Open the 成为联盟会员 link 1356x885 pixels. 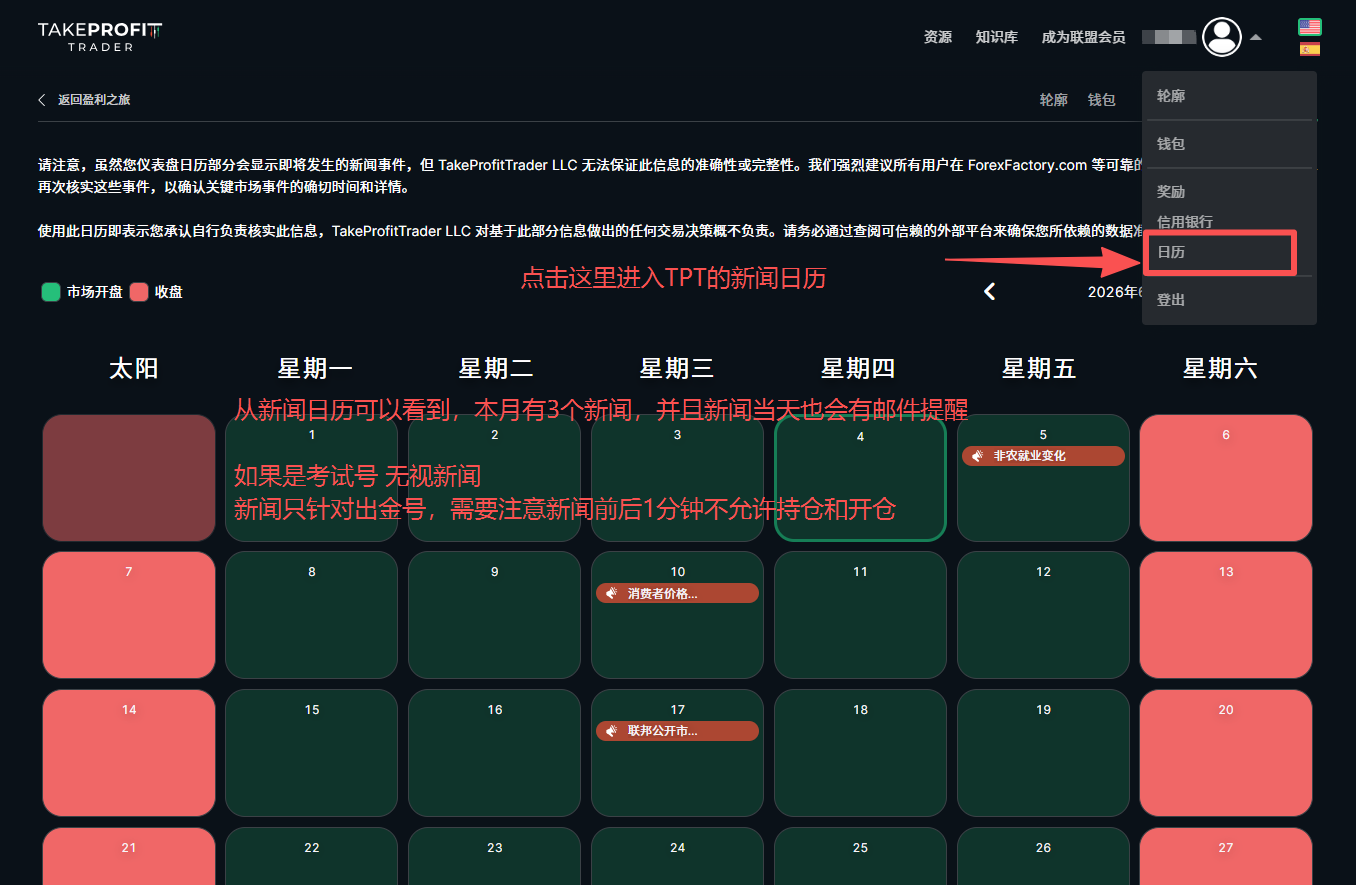click(x=1083, y=37)
